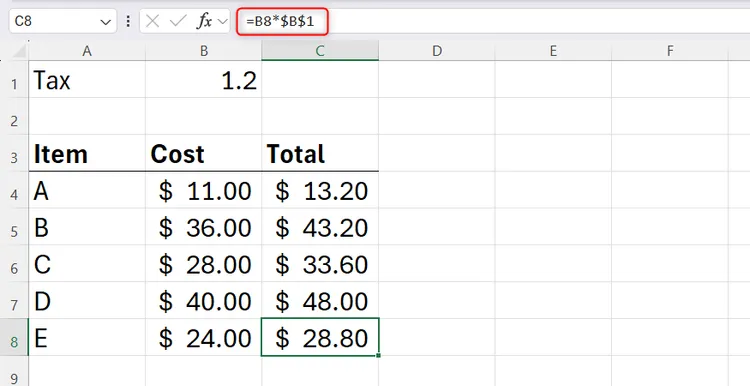
Task: Click item cell C in column A
Action: 87,264
